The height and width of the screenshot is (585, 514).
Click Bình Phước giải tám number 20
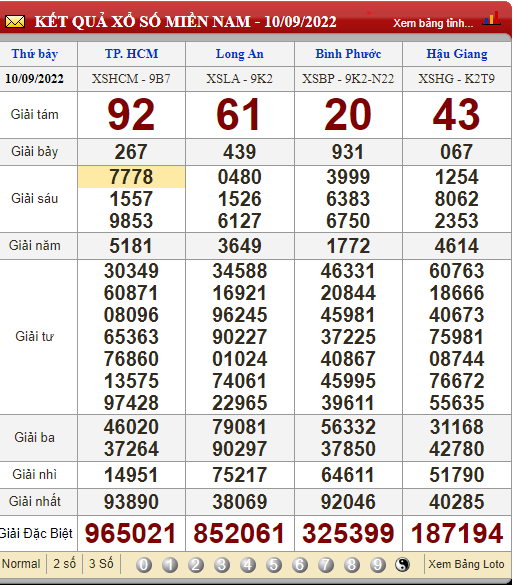[x=348, y=115]
